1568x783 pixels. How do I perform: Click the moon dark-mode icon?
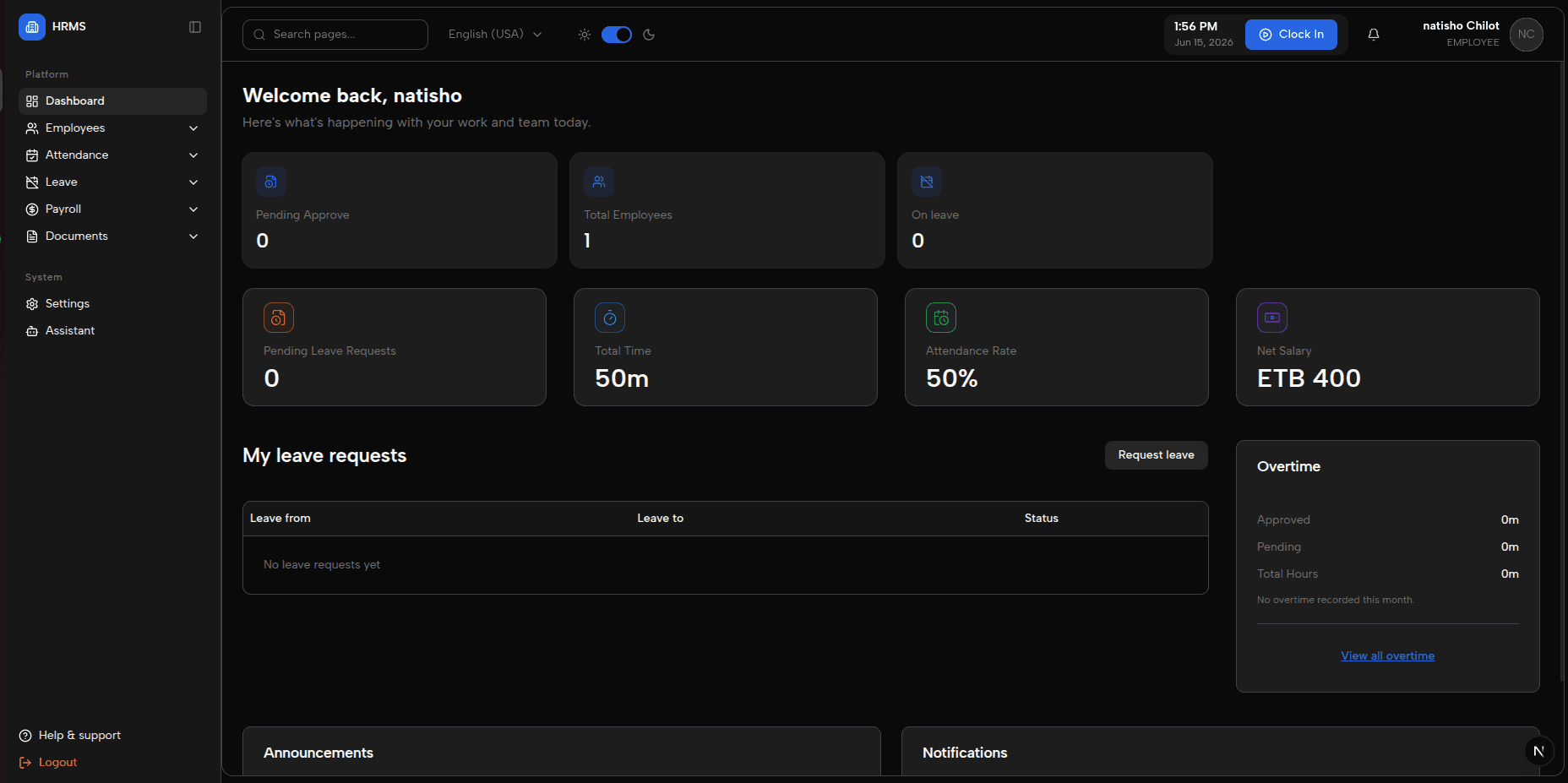pyautogui.click(x=649, y=35)
